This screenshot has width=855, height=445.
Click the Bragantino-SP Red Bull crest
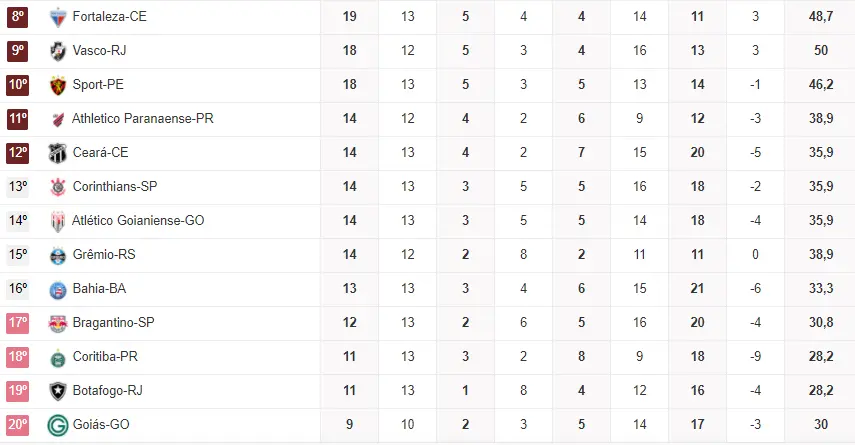coord(57,323)
